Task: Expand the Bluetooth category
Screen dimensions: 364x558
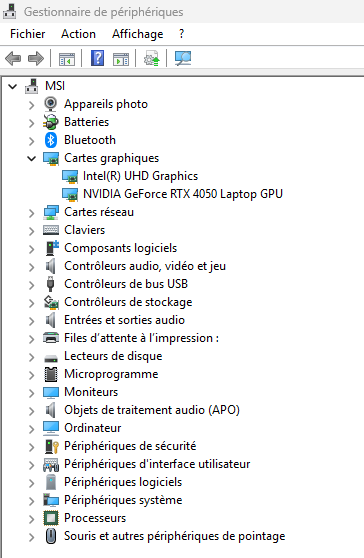Action: tap(32, 141)
